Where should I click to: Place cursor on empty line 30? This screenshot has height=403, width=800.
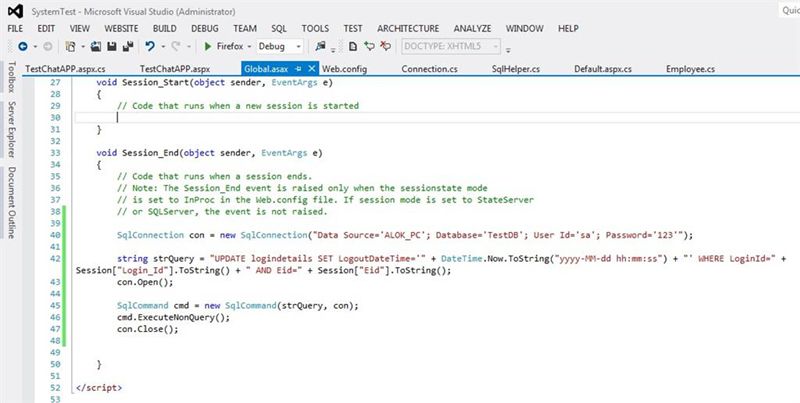pos(437,117)
